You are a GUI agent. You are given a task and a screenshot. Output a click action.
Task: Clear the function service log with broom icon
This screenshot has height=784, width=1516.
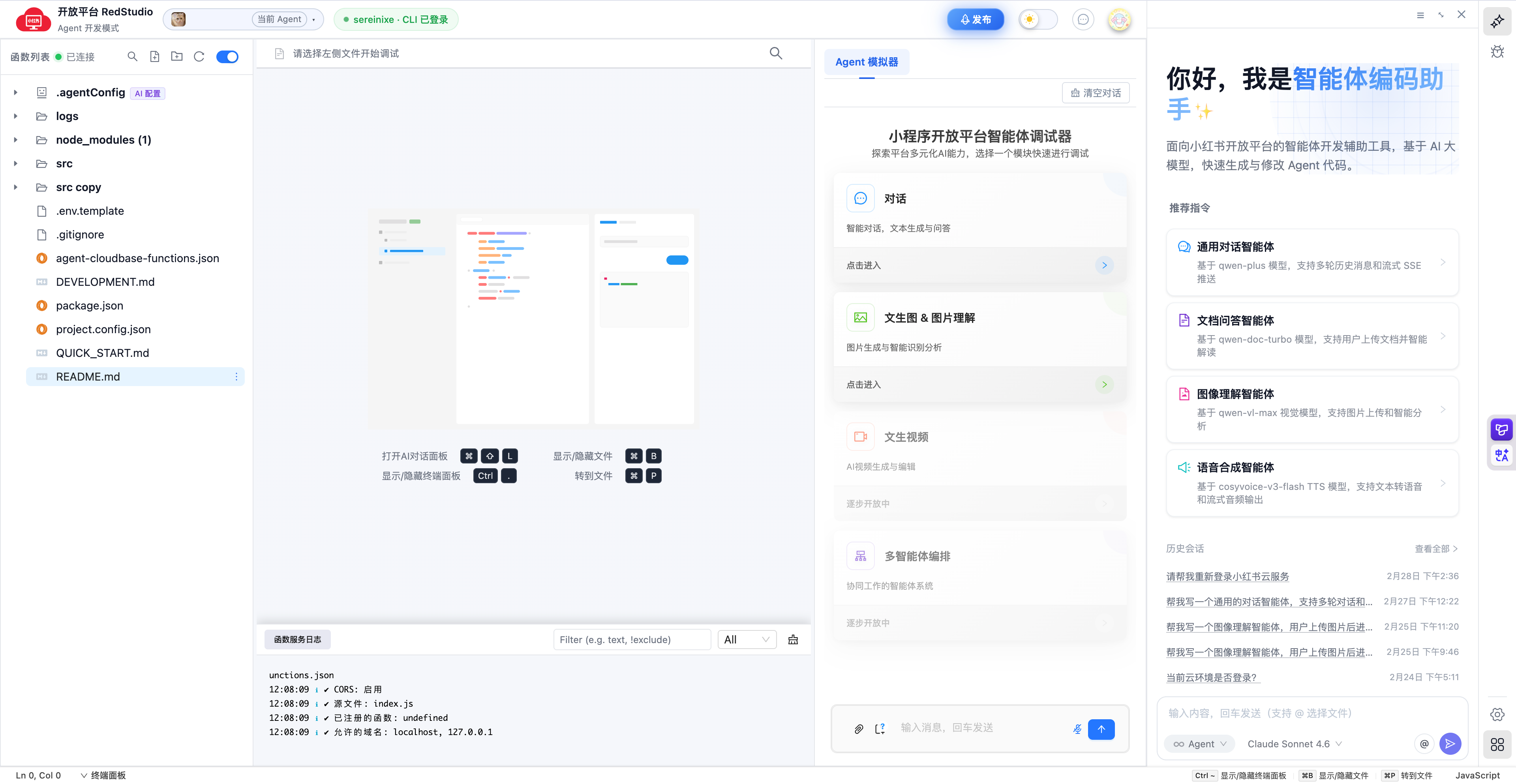793,640
